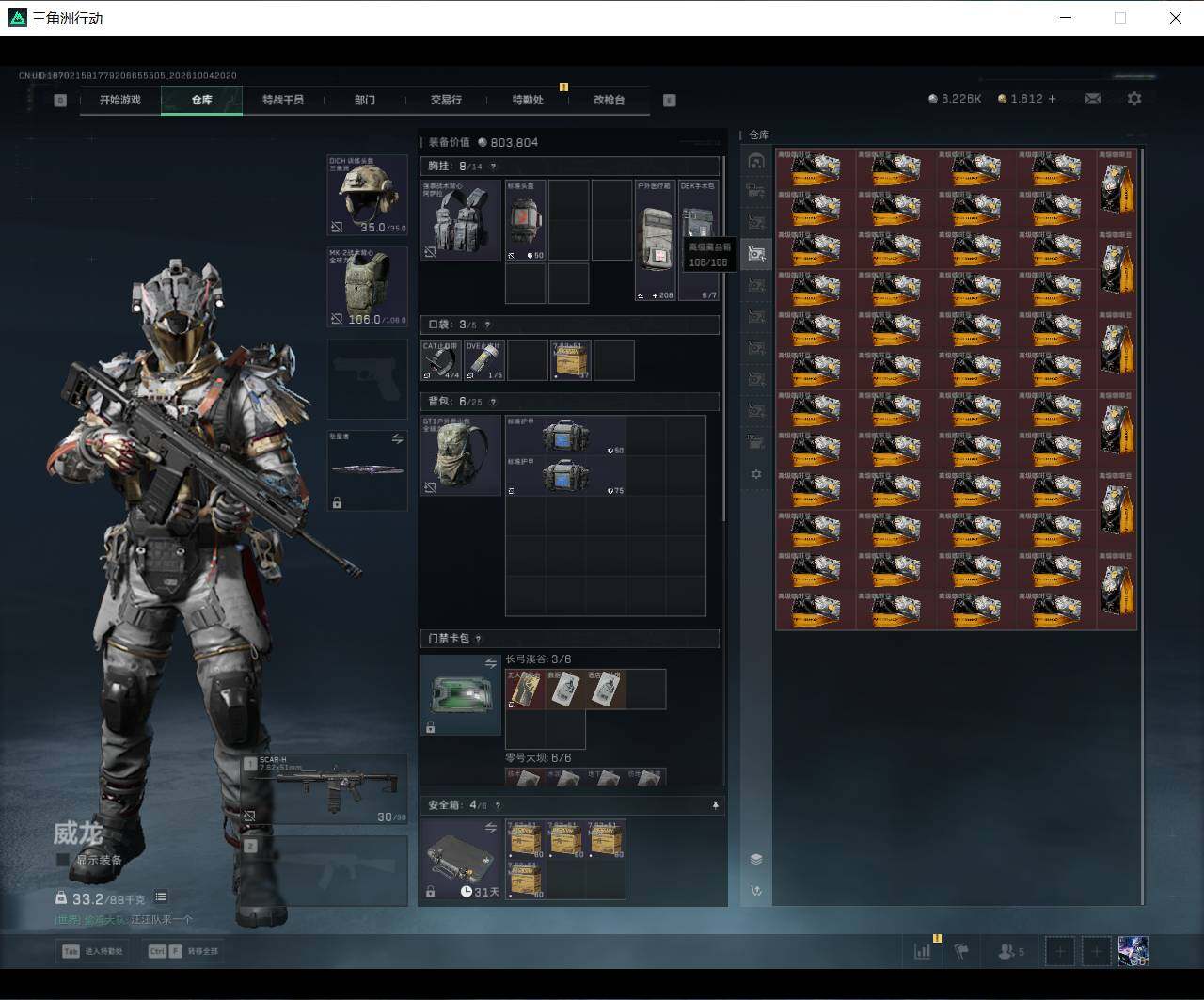
Task: Click the sort icon at sidebar bottom
Action: [x=756, y=890]
